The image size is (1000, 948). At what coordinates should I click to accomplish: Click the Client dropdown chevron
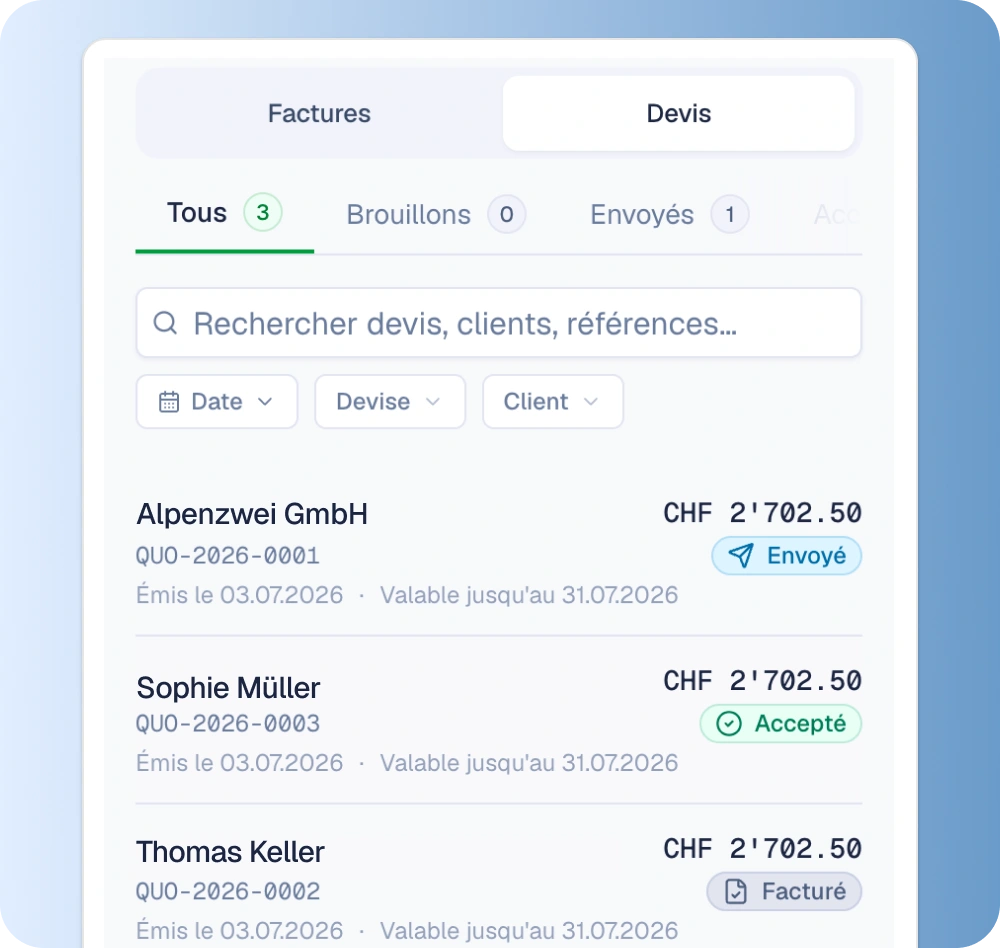(x=591, y=402)
